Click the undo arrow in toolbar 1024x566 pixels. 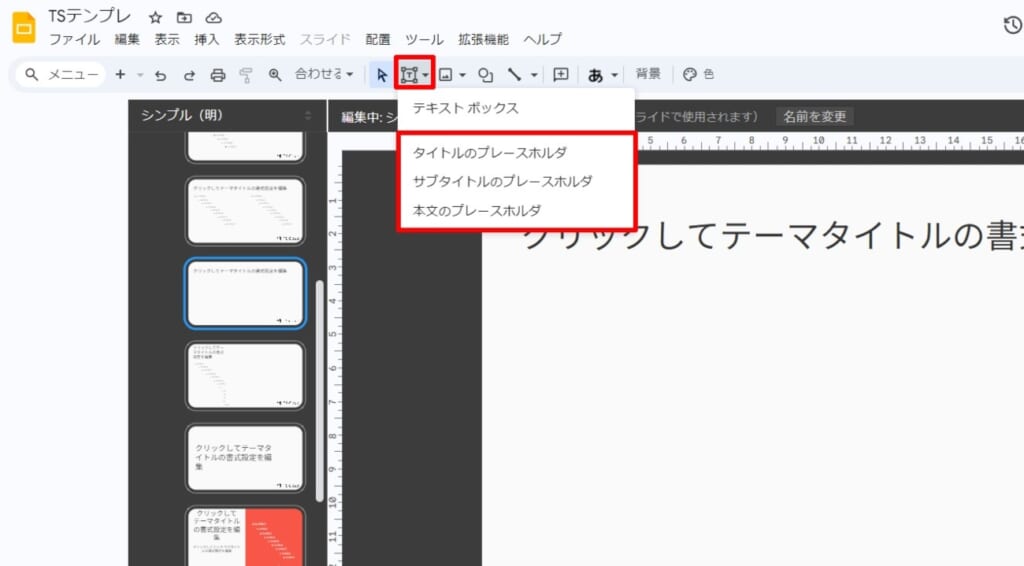[x=160, y=75]
